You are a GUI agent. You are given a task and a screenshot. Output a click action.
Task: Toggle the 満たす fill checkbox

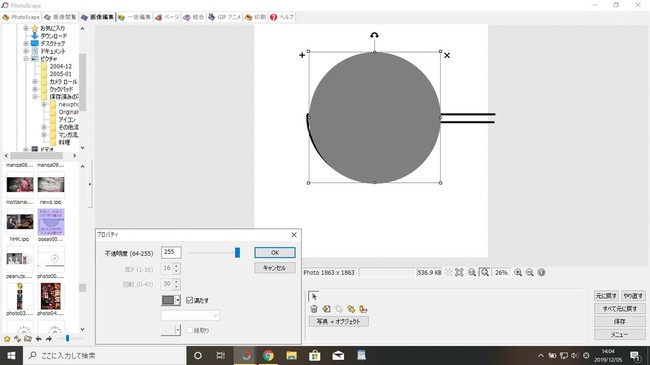189,300
